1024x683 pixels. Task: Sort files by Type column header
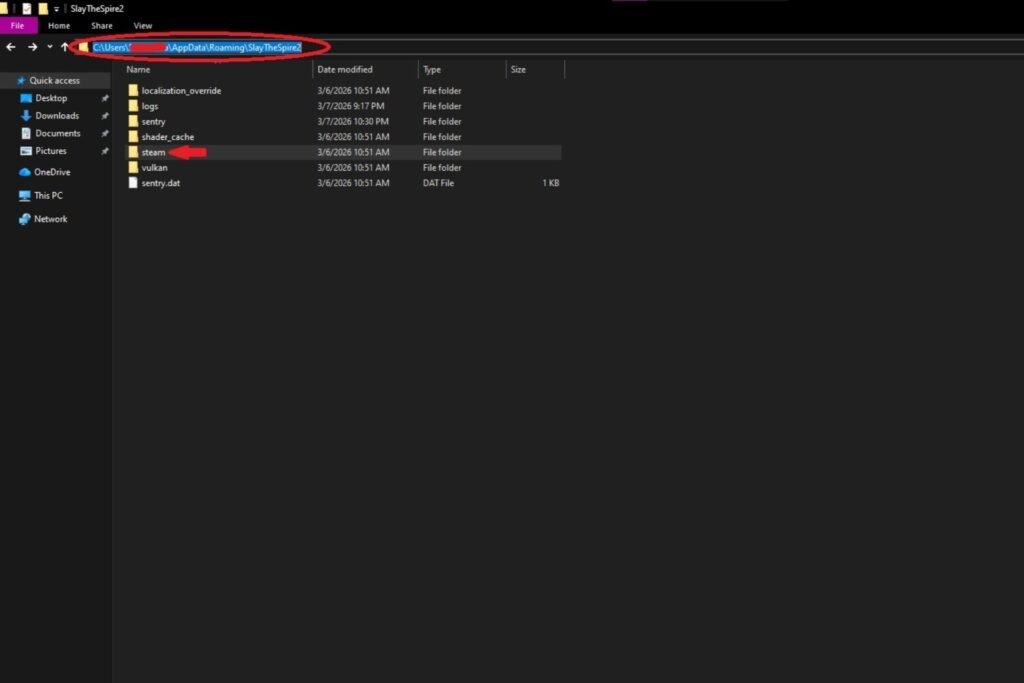432,70
